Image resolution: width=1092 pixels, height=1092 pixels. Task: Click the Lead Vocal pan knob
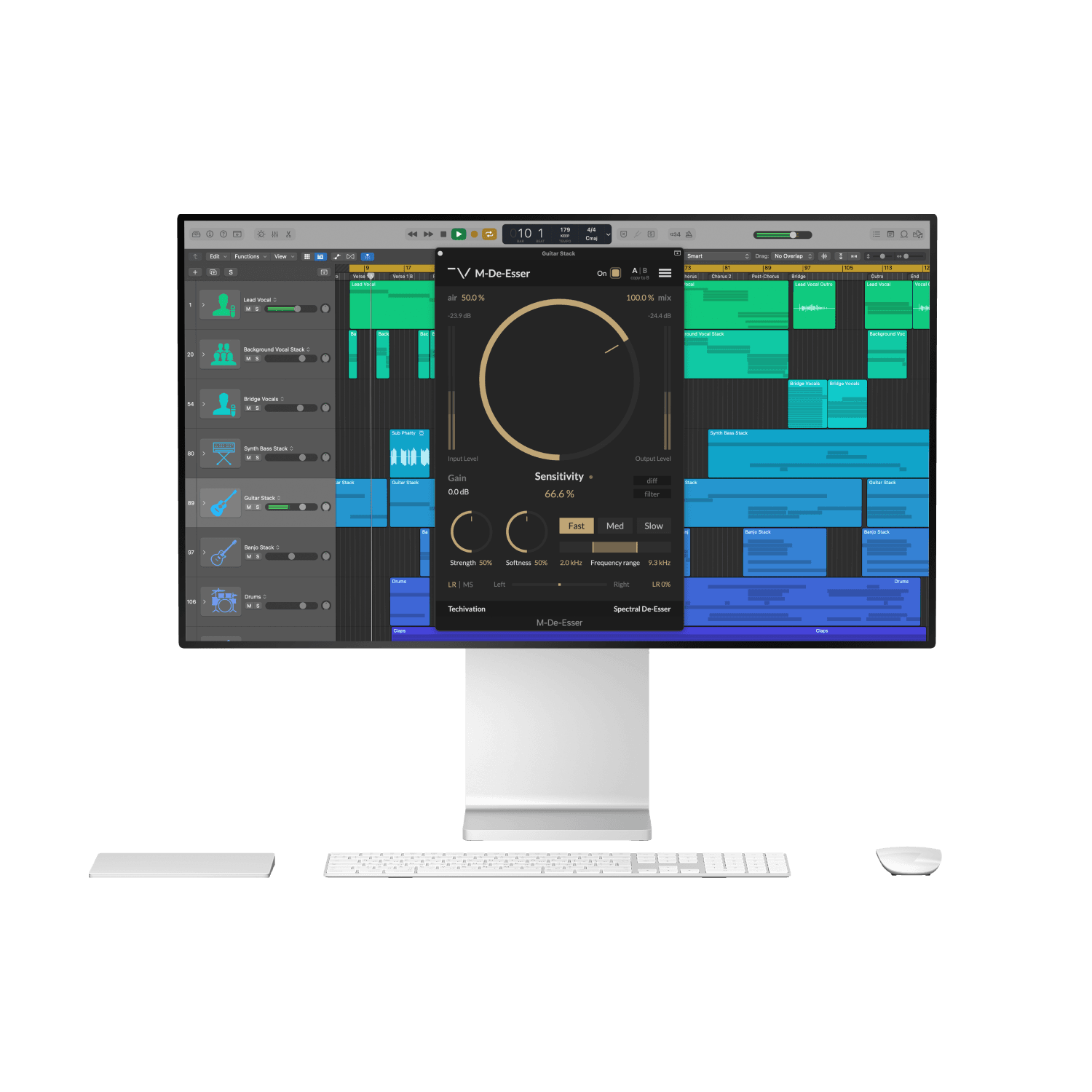click(325, 309)
